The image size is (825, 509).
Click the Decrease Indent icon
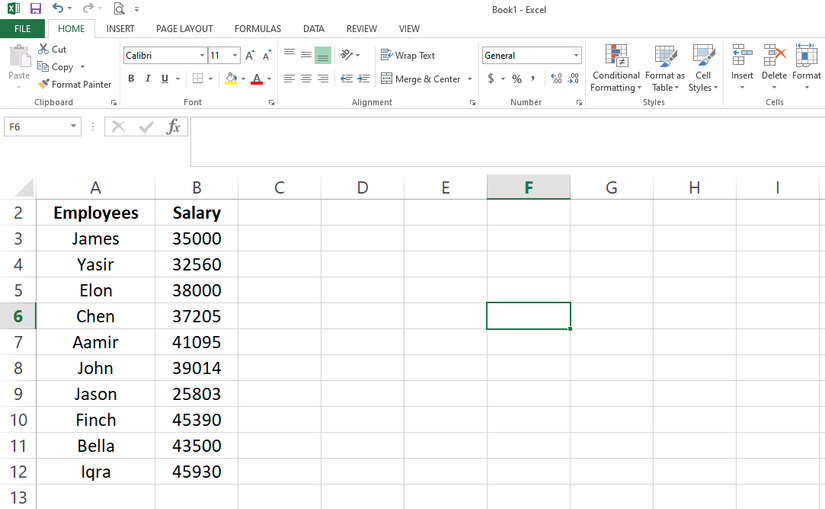pos(346,78)
